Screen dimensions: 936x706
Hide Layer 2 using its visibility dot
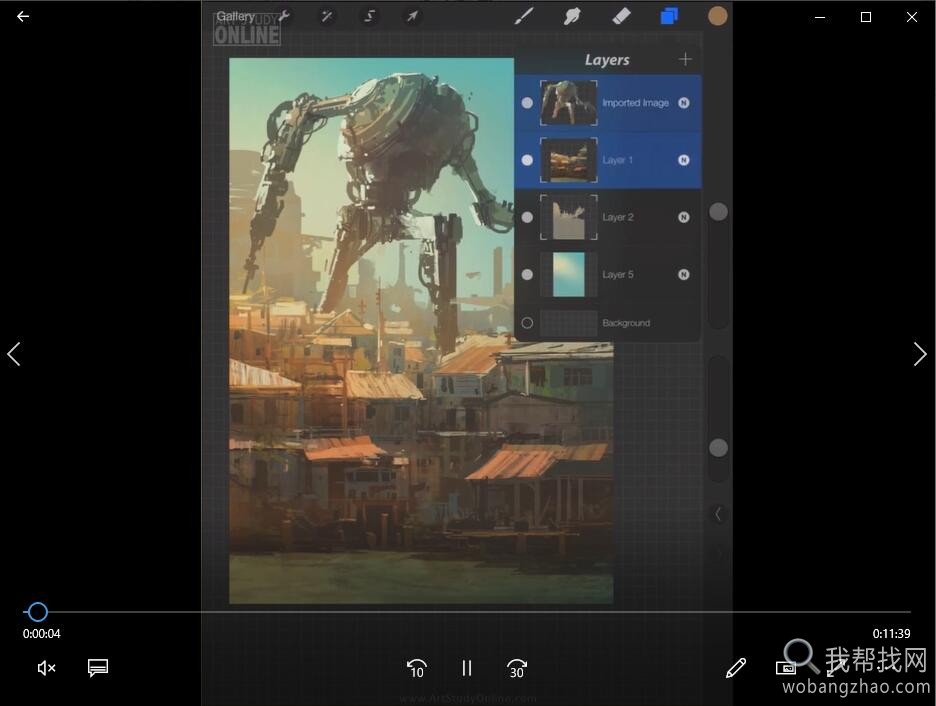click(527, 217)
